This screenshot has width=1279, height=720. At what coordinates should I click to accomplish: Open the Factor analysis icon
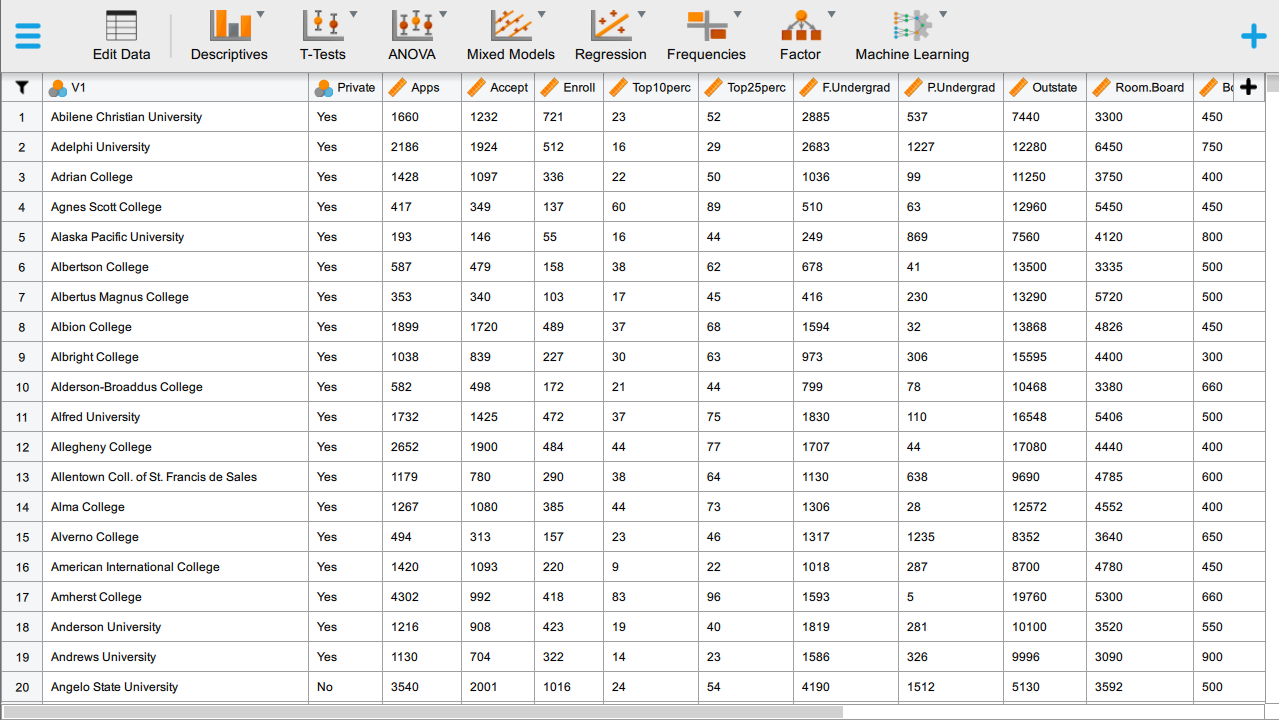pyautogui.click(x=800, y=25)
